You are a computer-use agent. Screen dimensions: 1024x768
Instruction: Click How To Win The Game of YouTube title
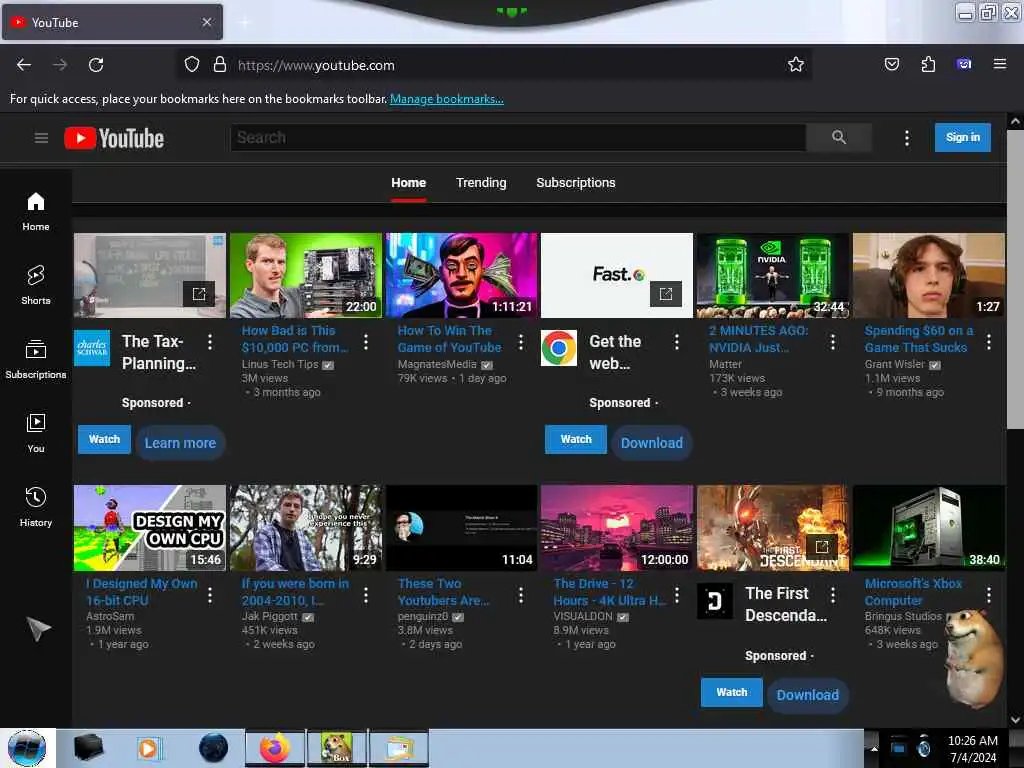tap(450, 339)
